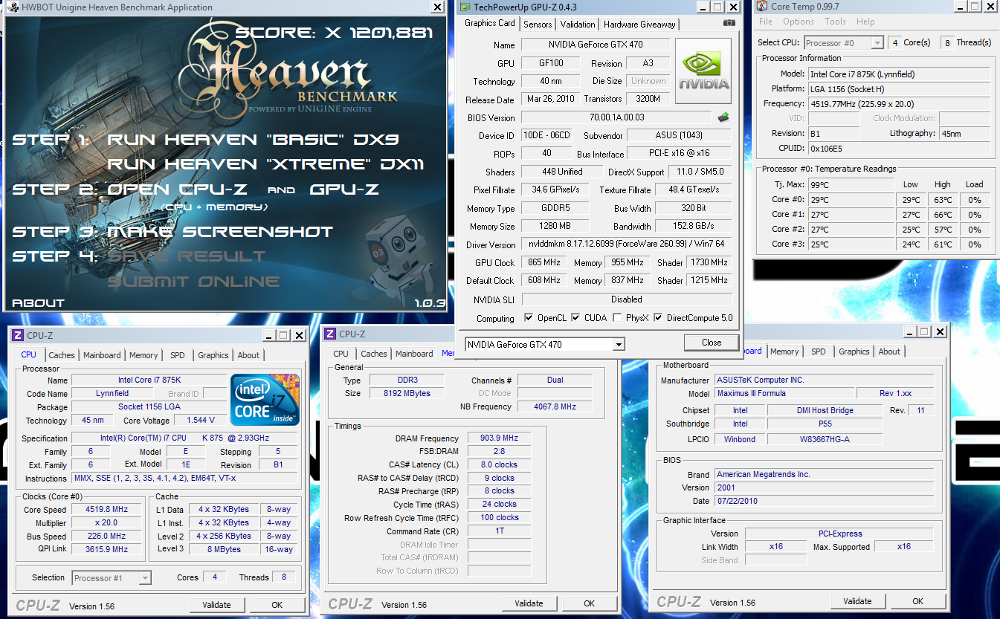This screenshot has height=619, width=1000.
Task: Click Validate in the CPU-Z Mainboard window
Action: click(x=857, y=601)
